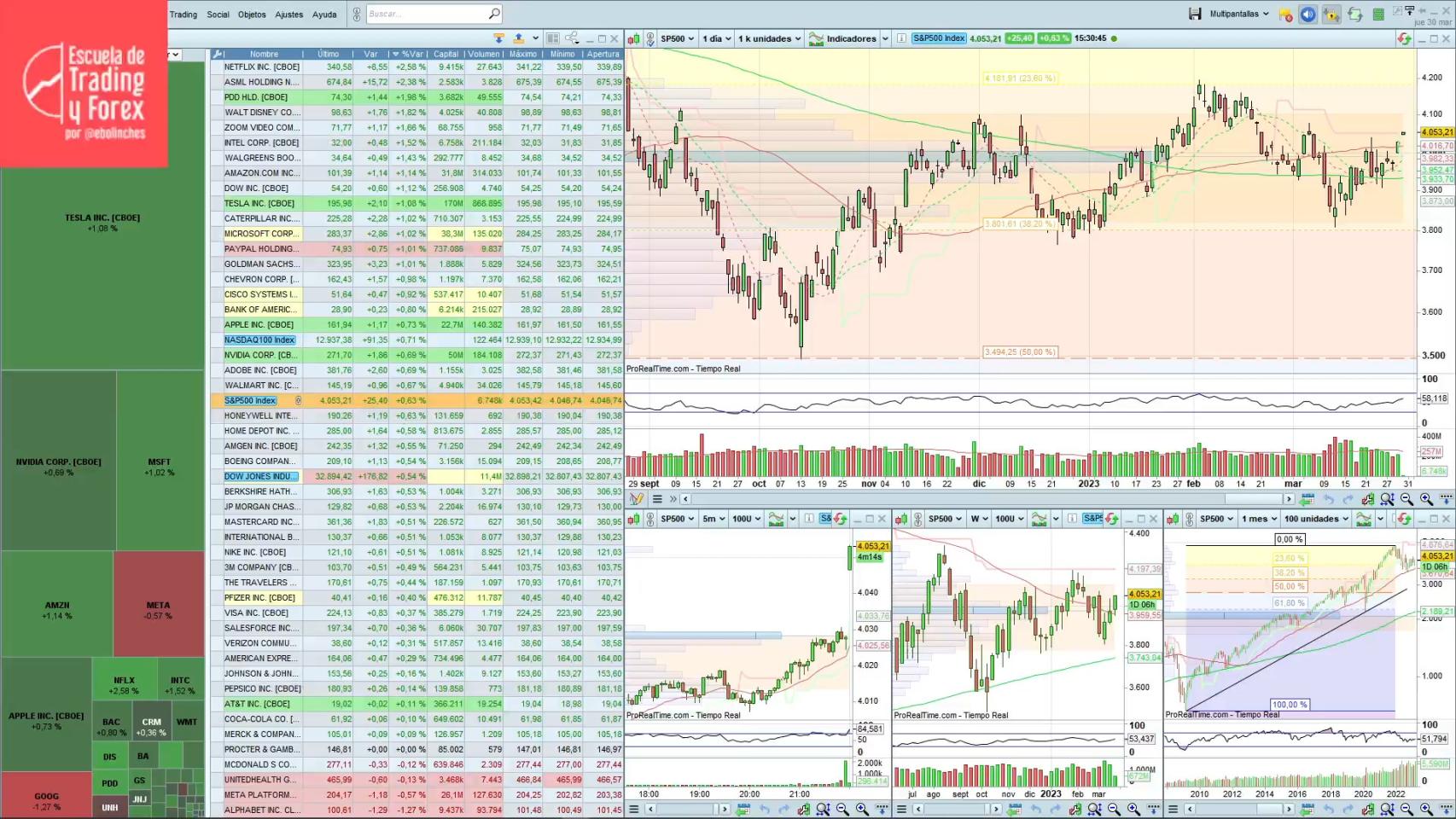Viewport: 1456px width, 819px height.
Task: Open the Ajustes menu
Action: coord(288,15)
